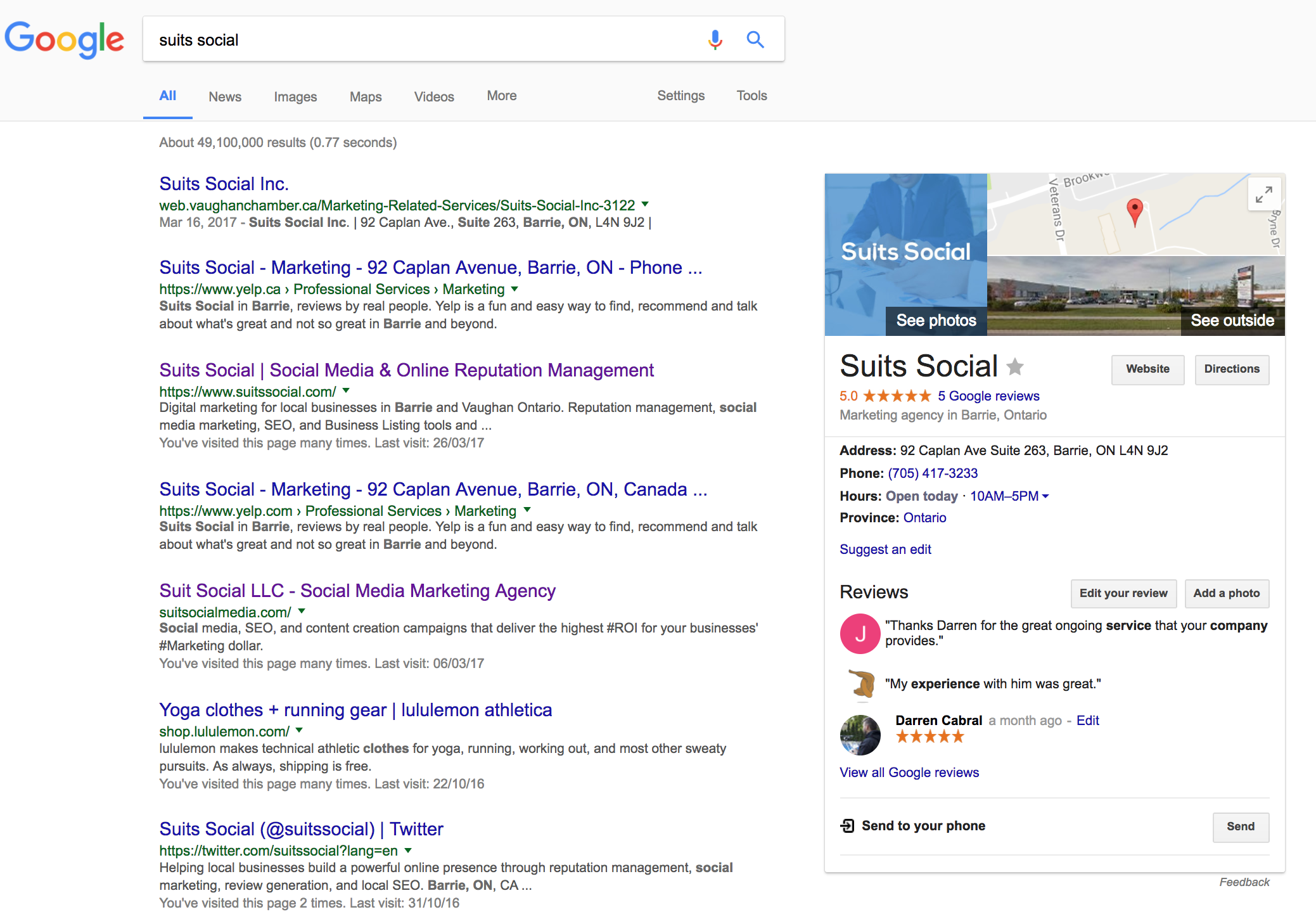Open the Yelp 'Barrie, ON, Canada' result
The width and height of the screenshot is (1316, 919).
[x=433, y=489]
